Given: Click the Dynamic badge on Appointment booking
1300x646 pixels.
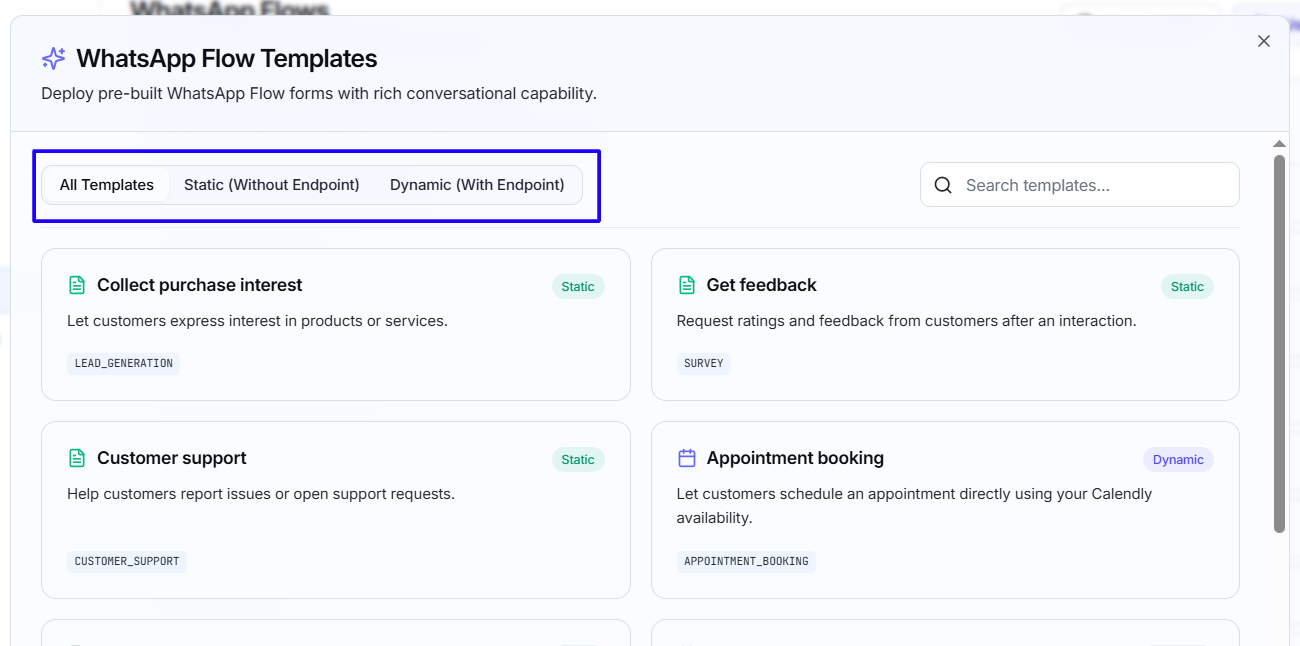Looking at the screenshot, I should pos(1178,460).
